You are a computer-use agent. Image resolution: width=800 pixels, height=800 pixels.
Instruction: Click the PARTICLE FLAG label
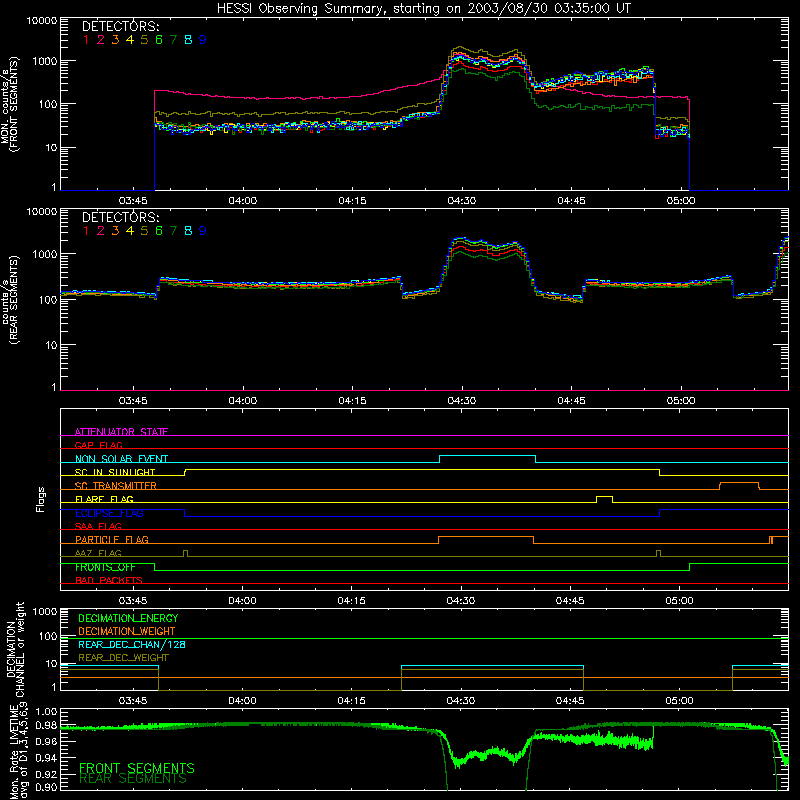pyautogui.click(x=112, y=539)
